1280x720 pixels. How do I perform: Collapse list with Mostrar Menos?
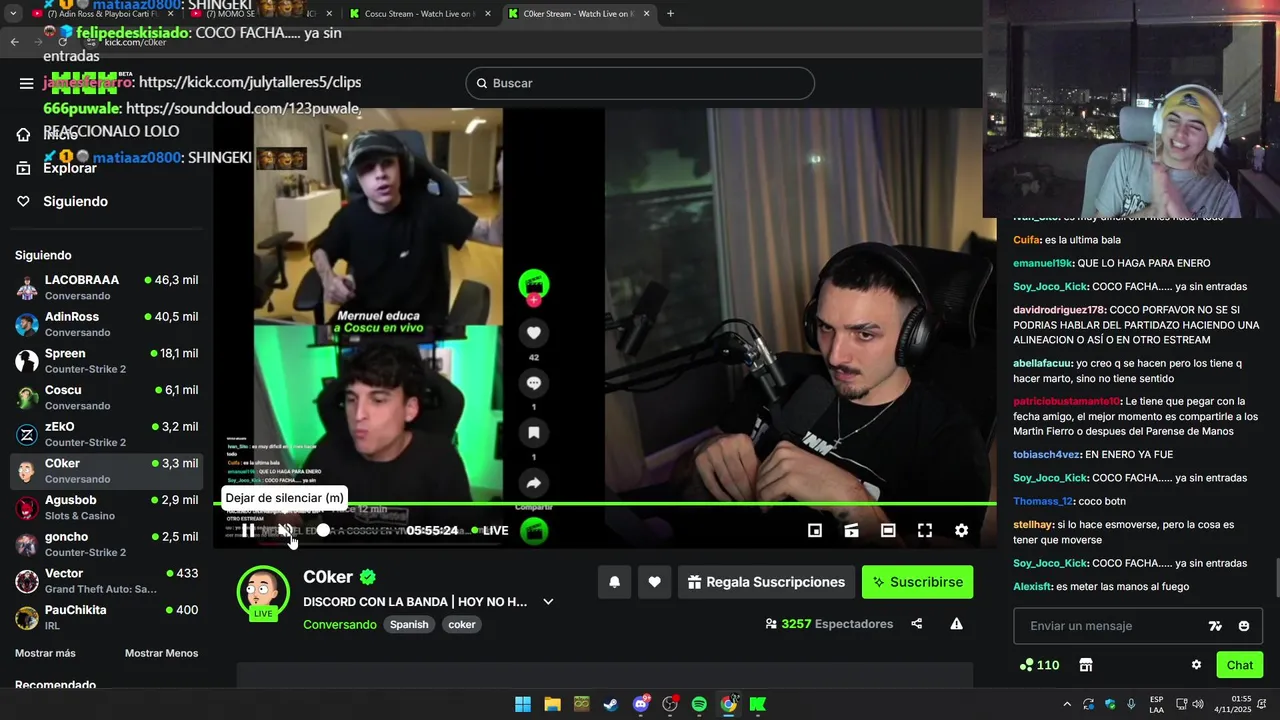pos(161,653)
